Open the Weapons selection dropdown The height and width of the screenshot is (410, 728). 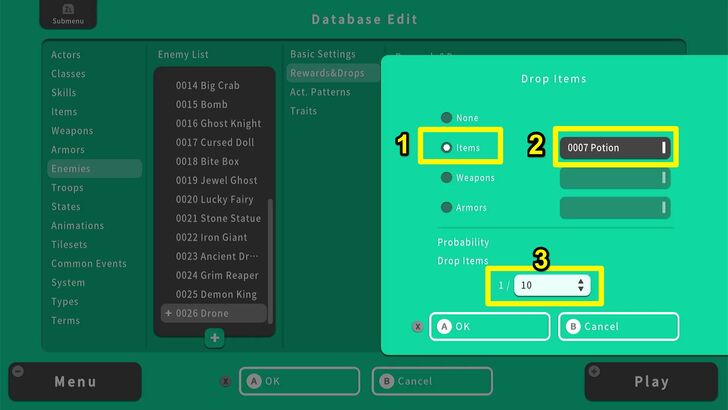click(615, 178)
